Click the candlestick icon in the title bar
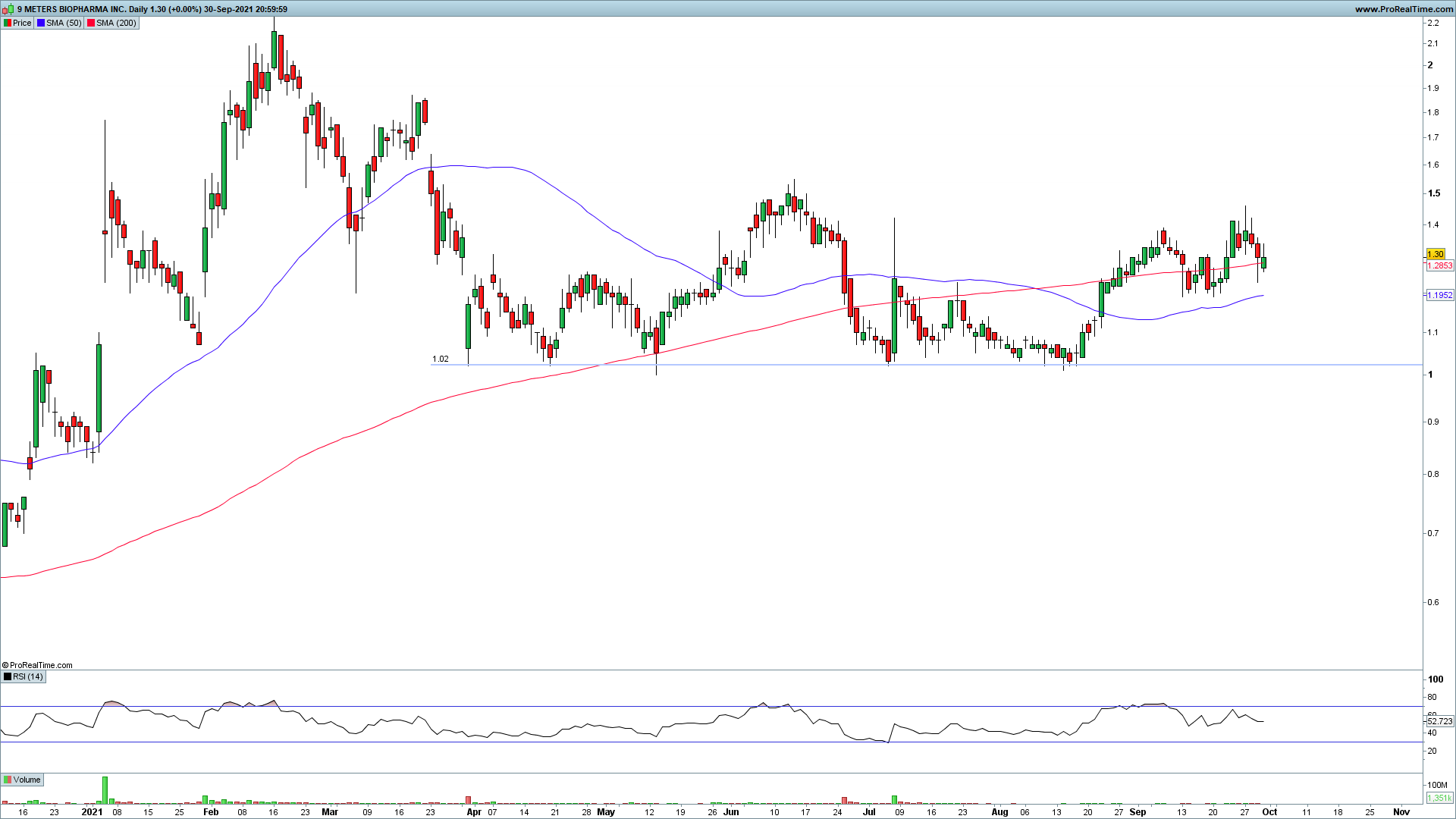Screen dimensions: 1456x819 tap(8, 9)
